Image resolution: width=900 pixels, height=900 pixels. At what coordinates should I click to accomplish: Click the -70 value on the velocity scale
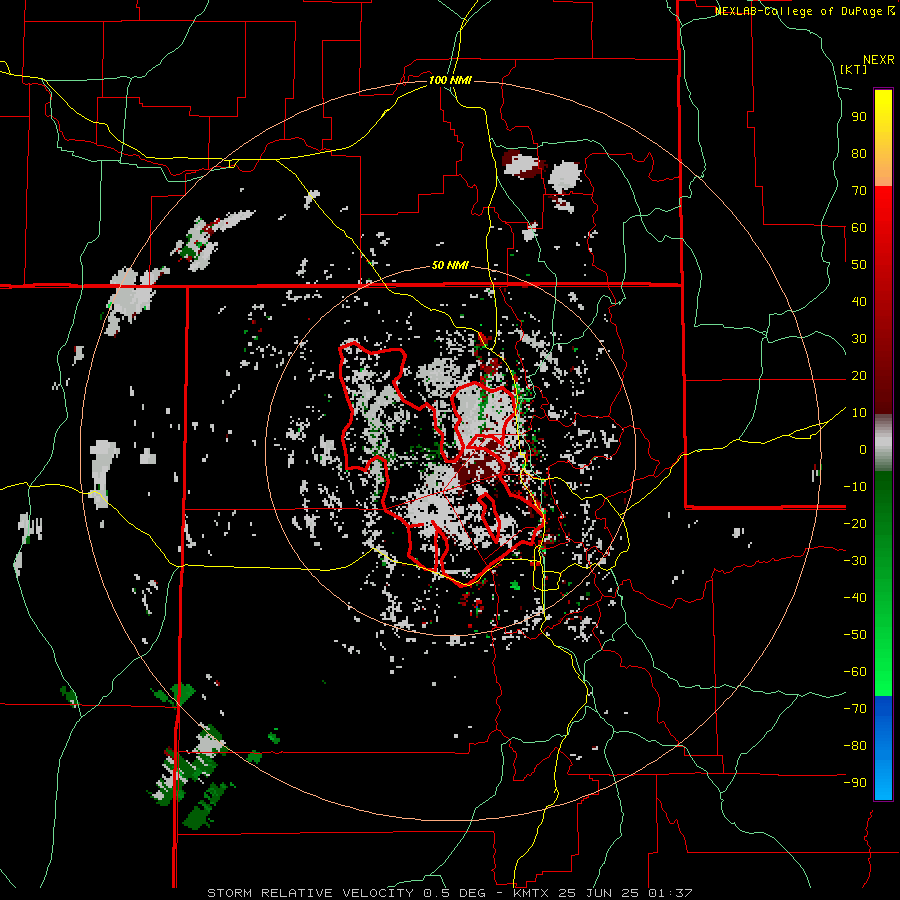tap(855, 709)
